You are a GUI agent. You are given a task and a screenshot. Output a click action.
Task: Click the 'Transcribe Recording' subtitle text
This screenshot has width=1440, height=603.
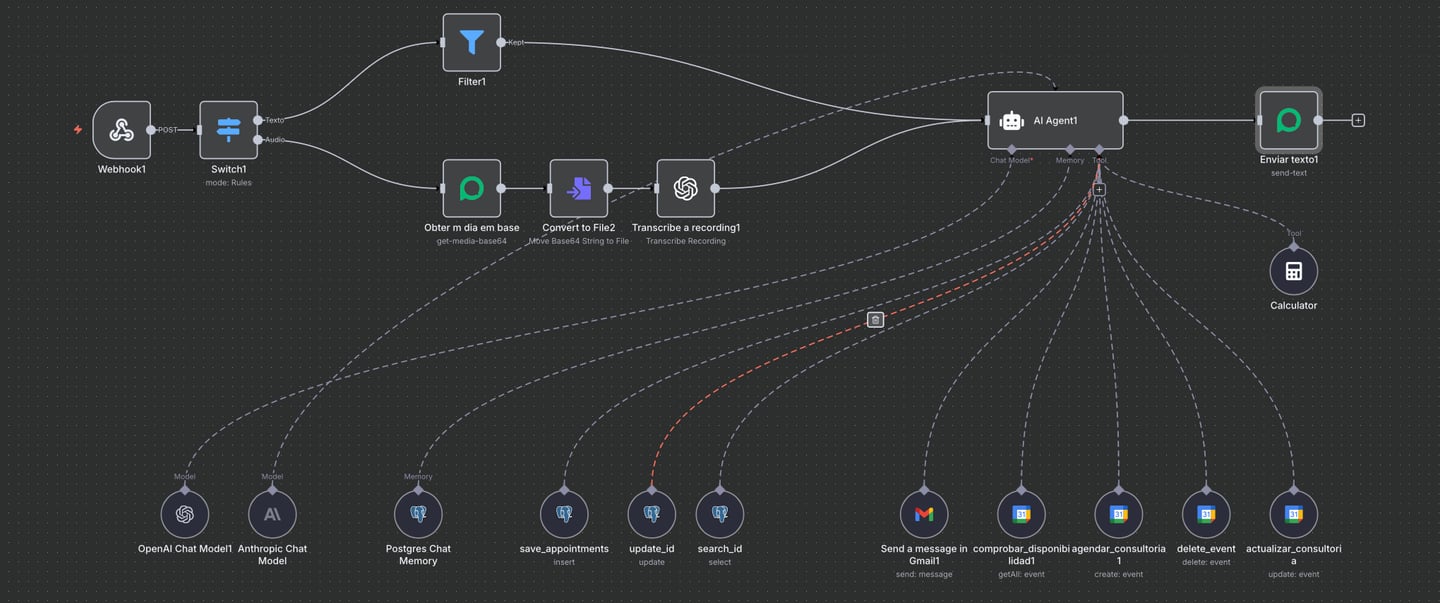[686, 241]
